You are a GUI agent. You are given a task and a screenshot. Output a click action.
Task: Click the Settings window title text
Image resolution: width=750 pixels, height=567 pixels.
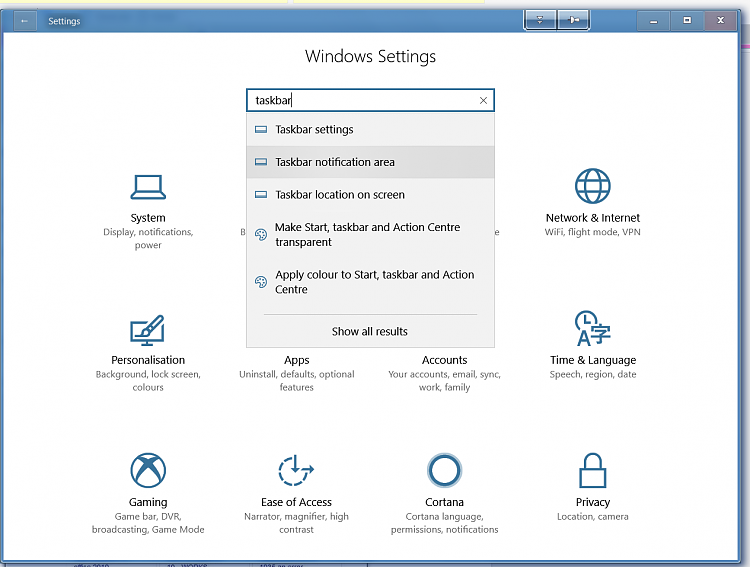click(x=64, y=21)
